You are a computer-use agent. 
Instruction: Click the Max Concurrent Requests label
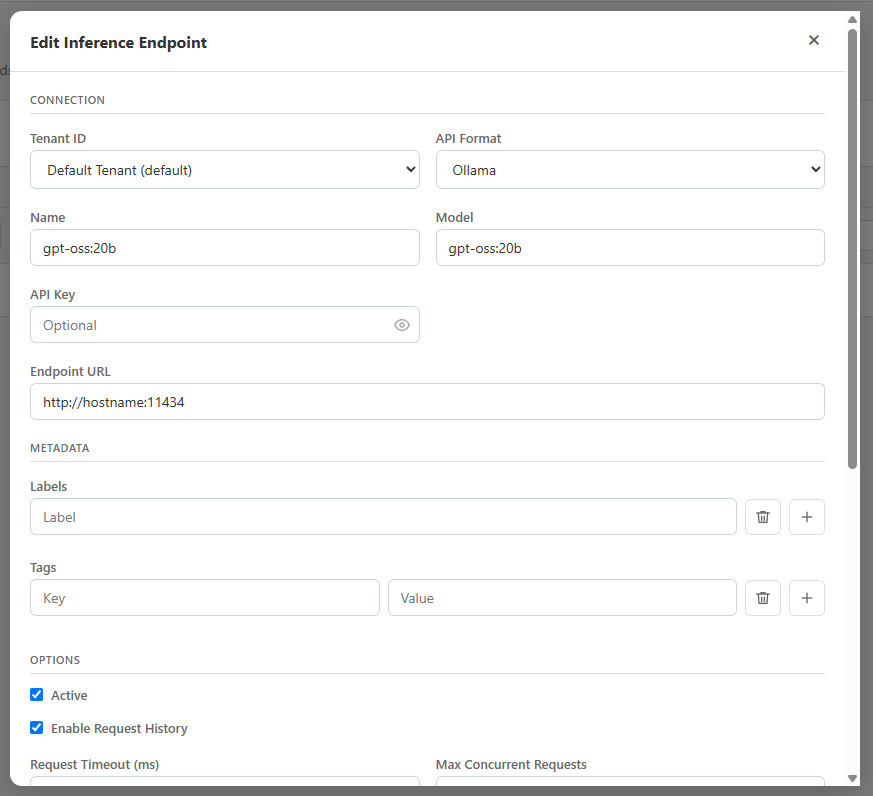point(511,765)
